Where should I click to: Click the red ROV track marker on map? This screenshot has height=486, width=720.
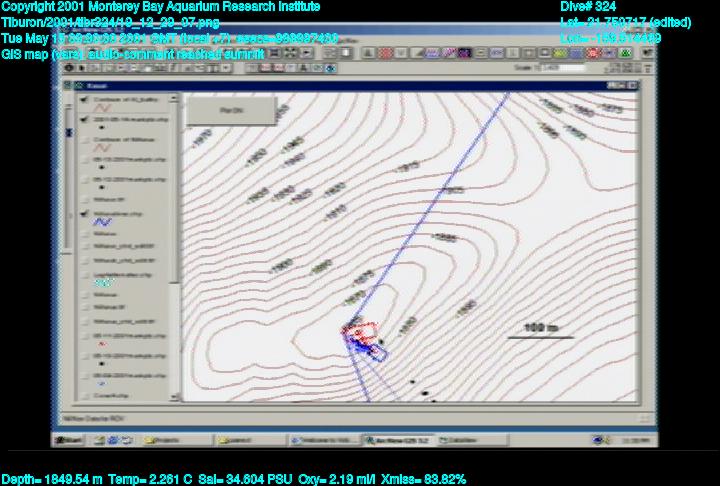[362, 329]
